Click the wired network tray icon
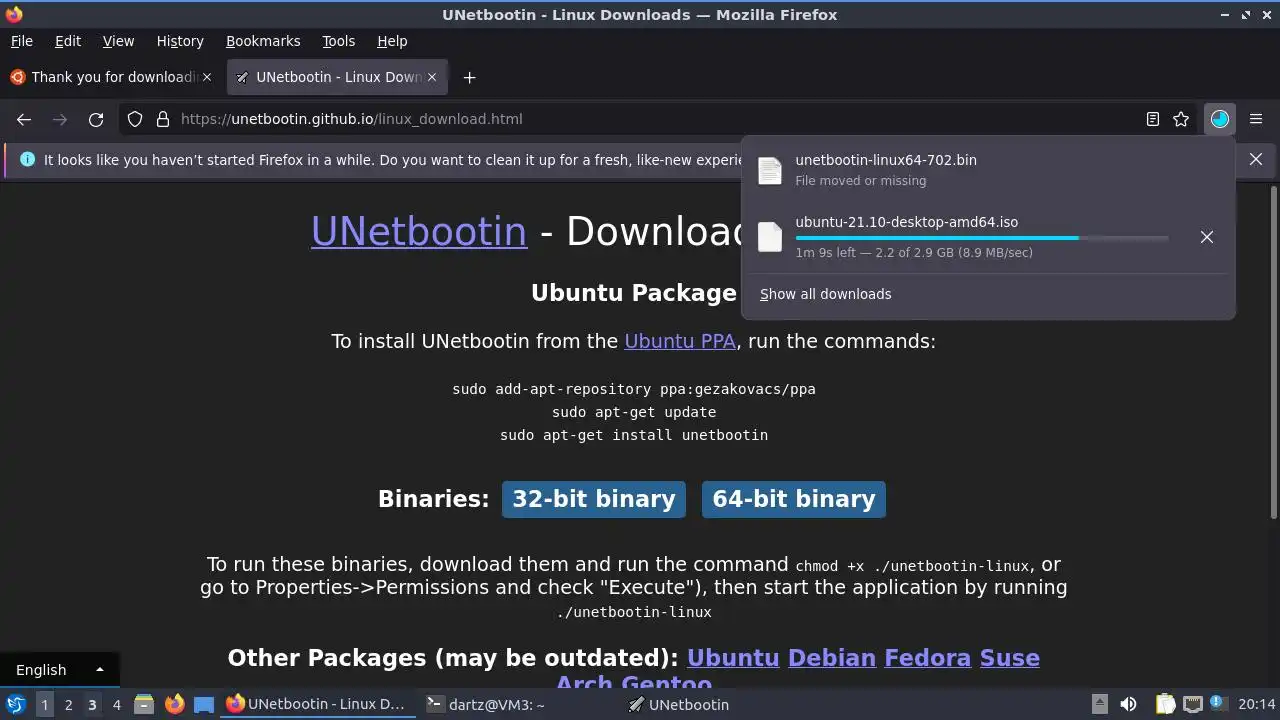Image resolution: width=1280 pixels, height=720 pixels. (x=1193, y=704)
